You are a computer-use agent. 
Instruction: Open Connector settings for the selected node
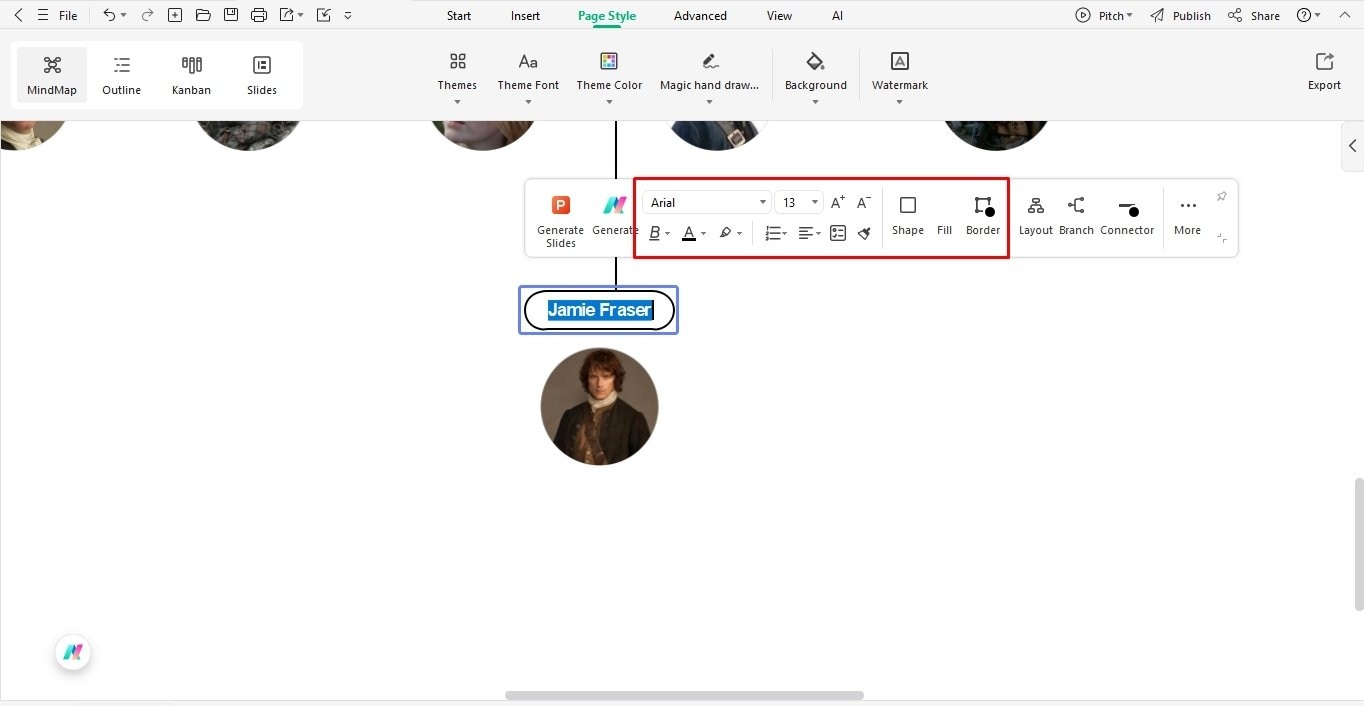[x=1127, y=215]
